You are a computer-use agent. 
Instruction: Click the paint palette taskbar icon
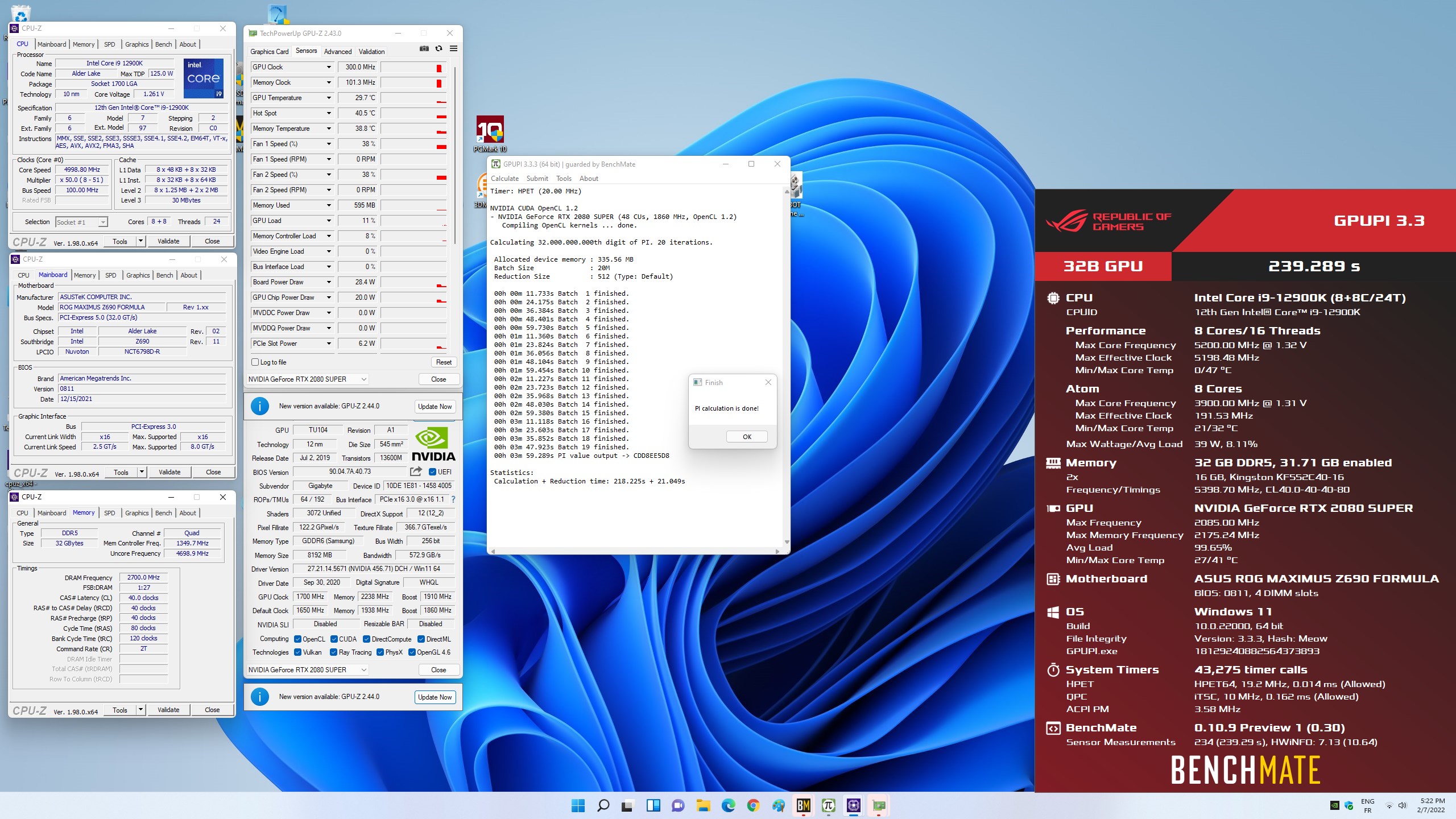coord(778,805)
